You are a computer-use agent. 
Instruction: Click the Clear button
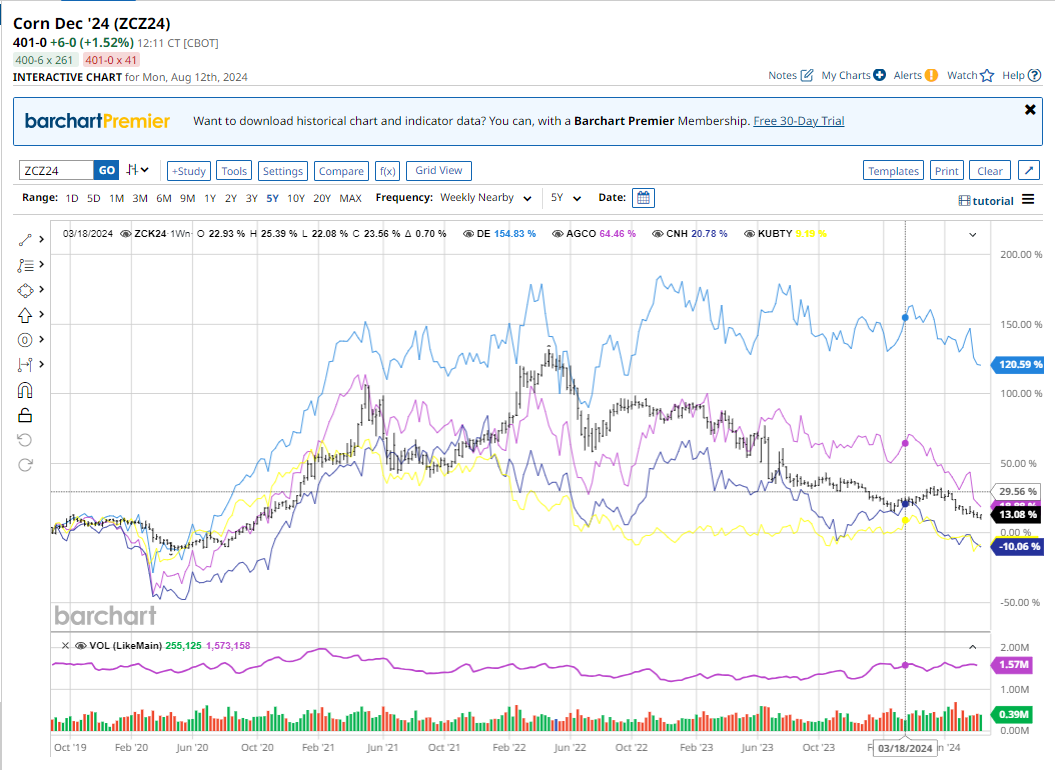(x=990, y=171)
